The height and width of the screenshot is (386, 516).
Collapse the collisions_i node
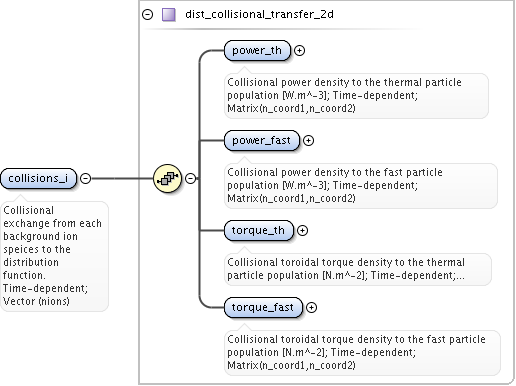(x=86, y=178)
